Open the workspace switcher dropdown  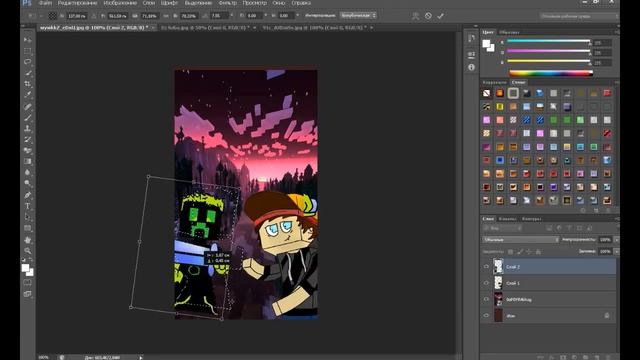coord(579,16)
